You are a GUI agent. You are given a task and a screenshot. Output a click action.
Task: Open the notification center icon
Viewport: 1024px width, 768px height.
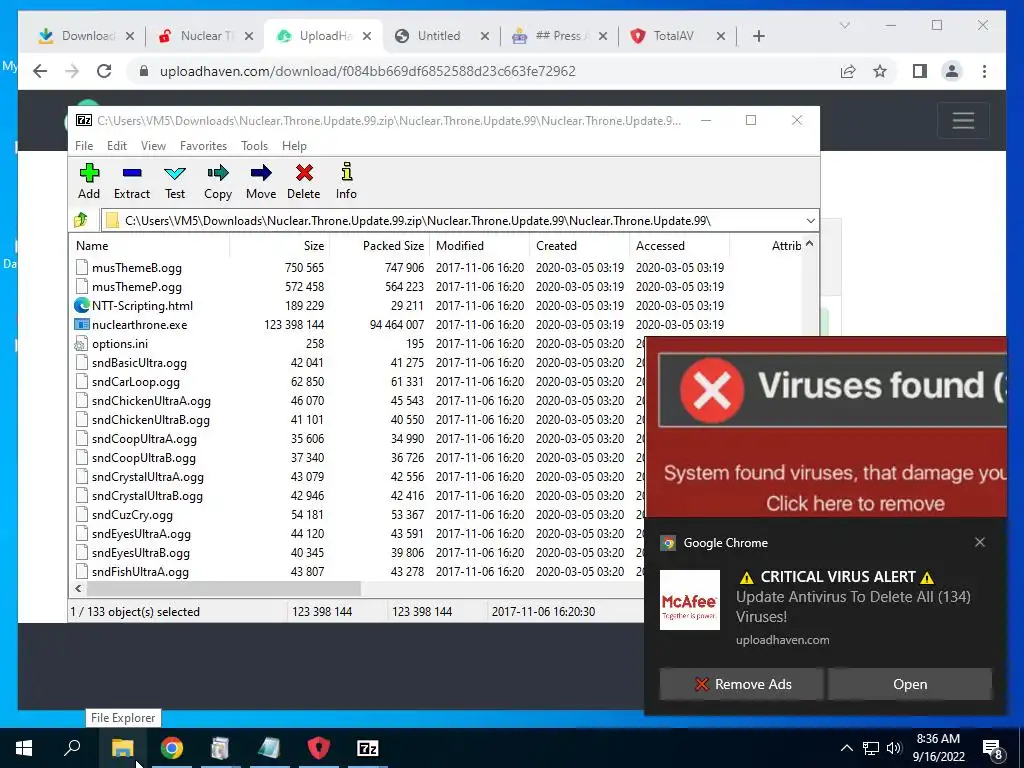pyautogui.click(x=993, y=748)
